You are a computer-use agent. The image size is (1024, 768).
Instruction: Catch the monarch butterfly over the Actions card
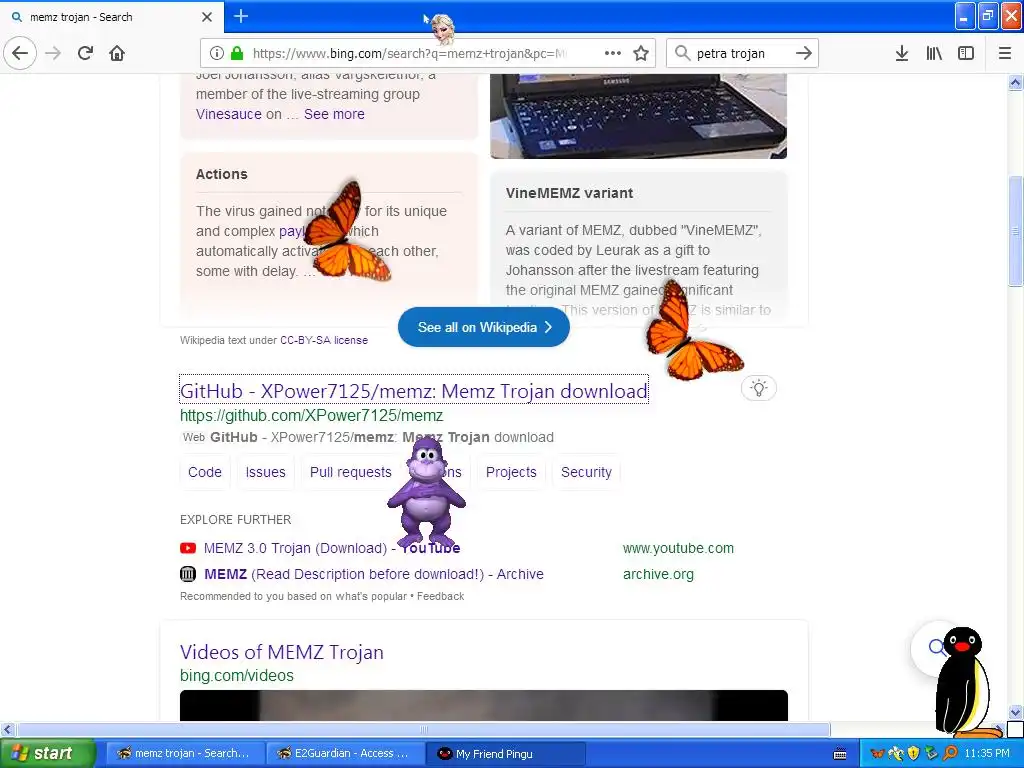(x=346, y=232)
